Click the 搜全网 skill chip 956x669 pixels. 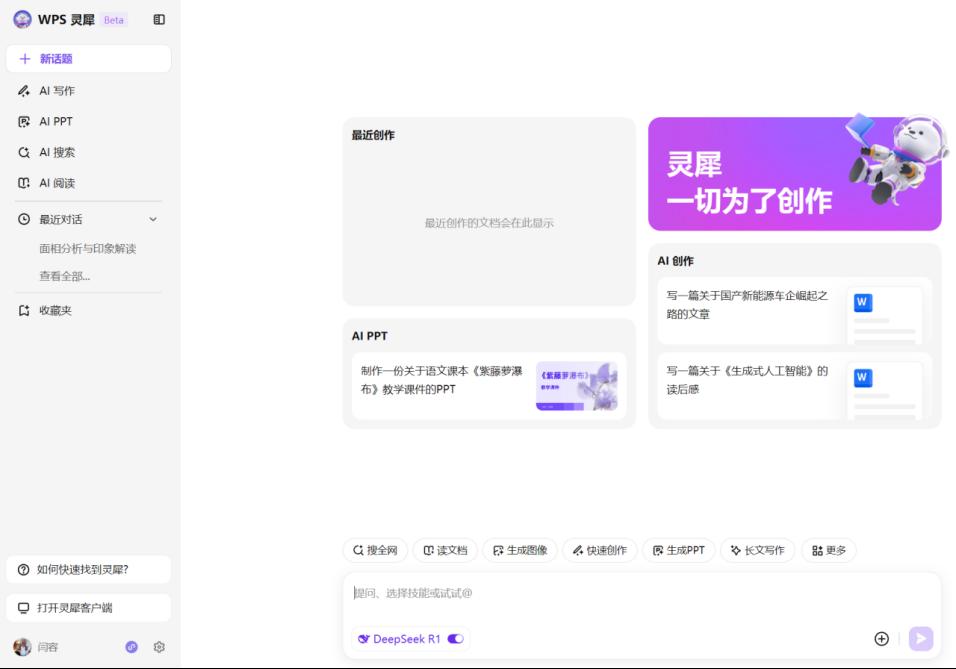pos(375,550)
